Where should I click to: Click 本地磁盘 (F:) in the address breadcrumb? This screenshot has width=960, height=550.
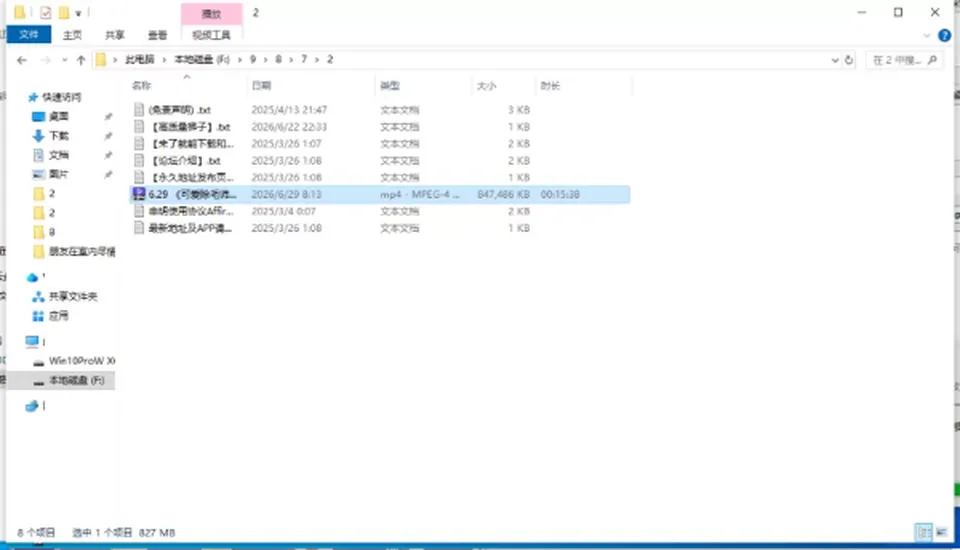pyautogui.click(x=202, y=59)
